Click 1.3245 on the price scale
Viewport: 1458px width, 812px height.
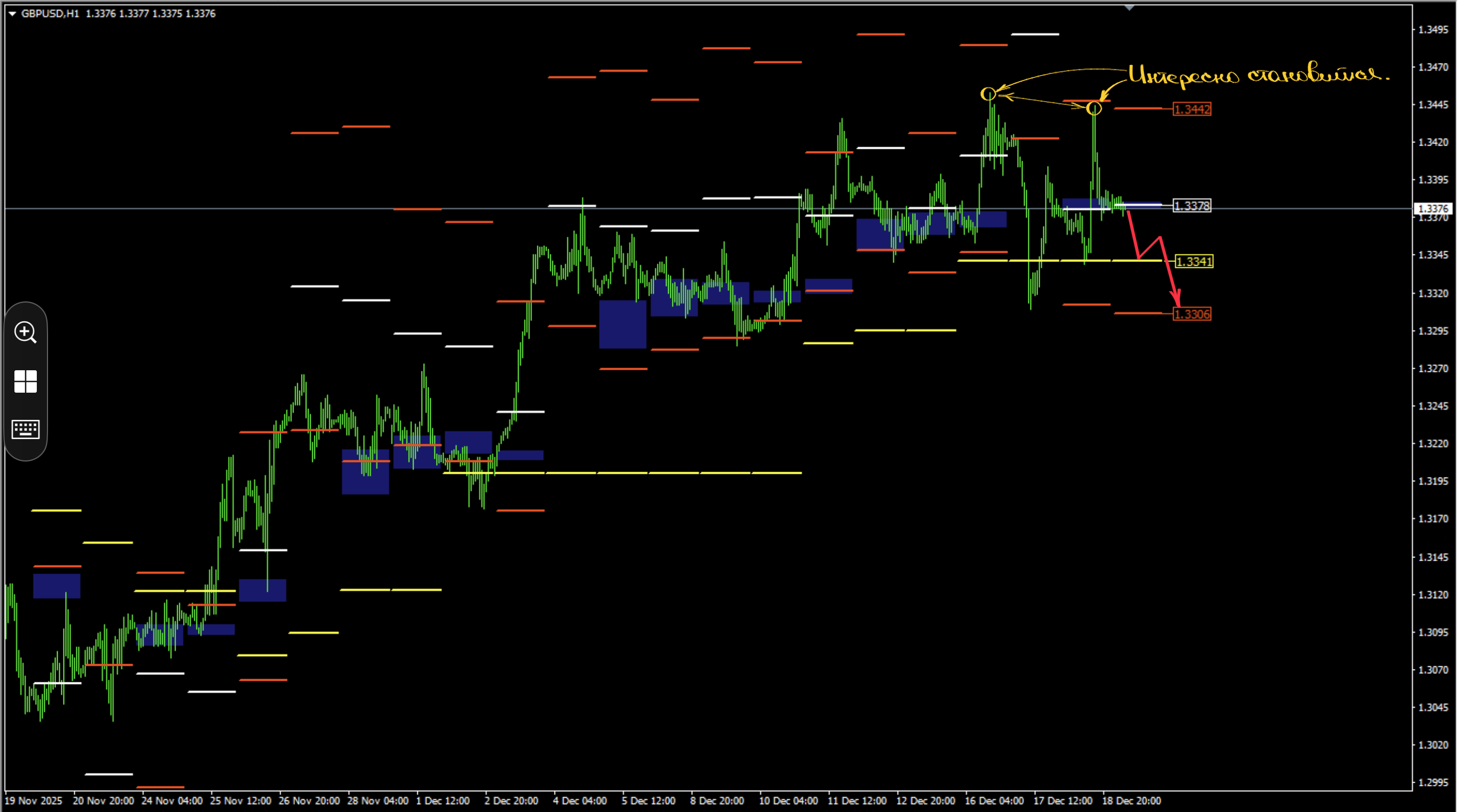(x=1433, y=407)
